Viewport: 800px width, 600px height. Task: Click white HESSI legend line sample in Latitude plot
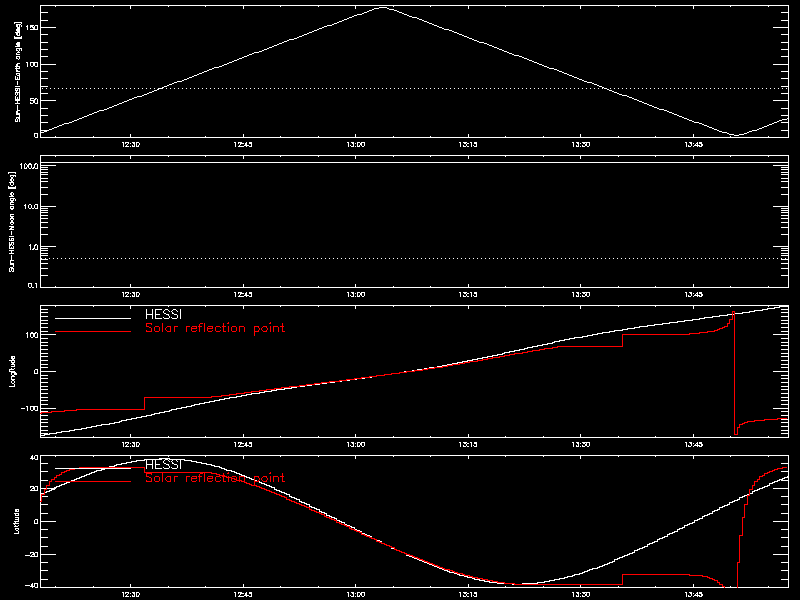(x=93, y=468)
